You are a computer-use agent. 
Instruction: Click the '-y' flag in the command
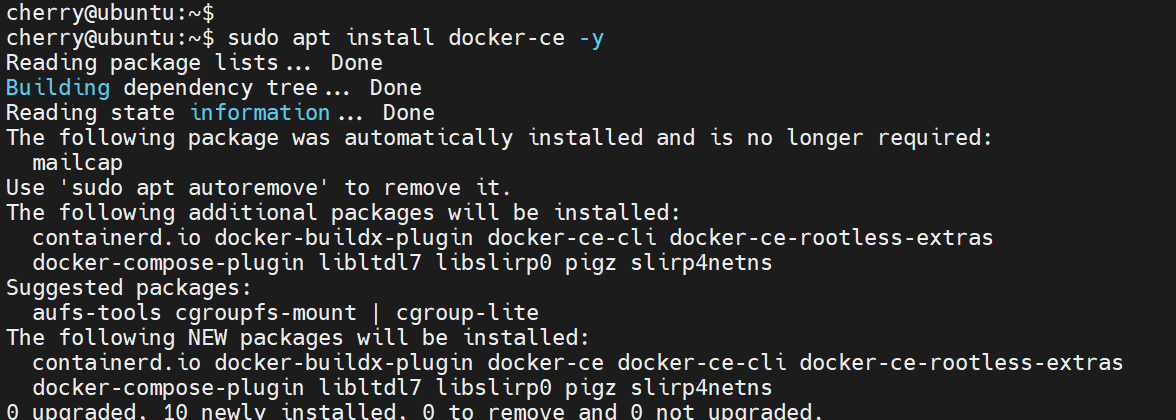click(591, 38)
